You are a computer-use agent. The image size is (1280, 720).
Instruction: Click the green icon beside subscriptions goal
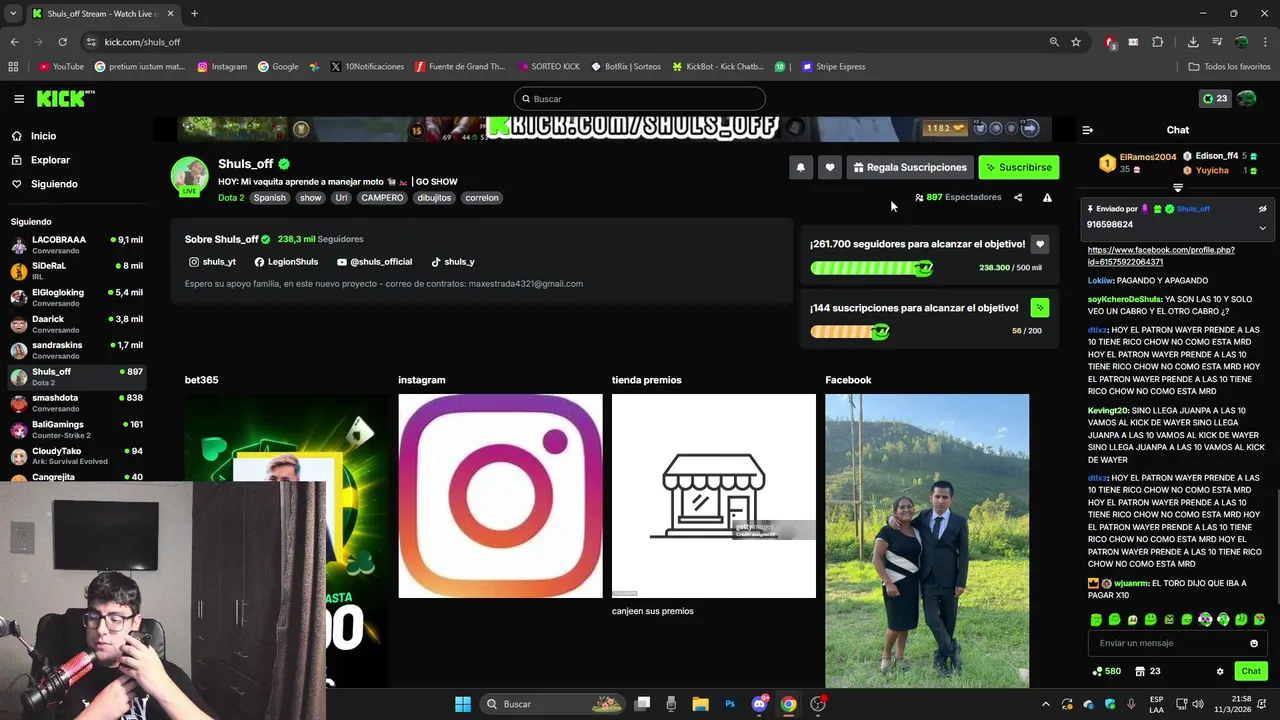(1040, 308)
